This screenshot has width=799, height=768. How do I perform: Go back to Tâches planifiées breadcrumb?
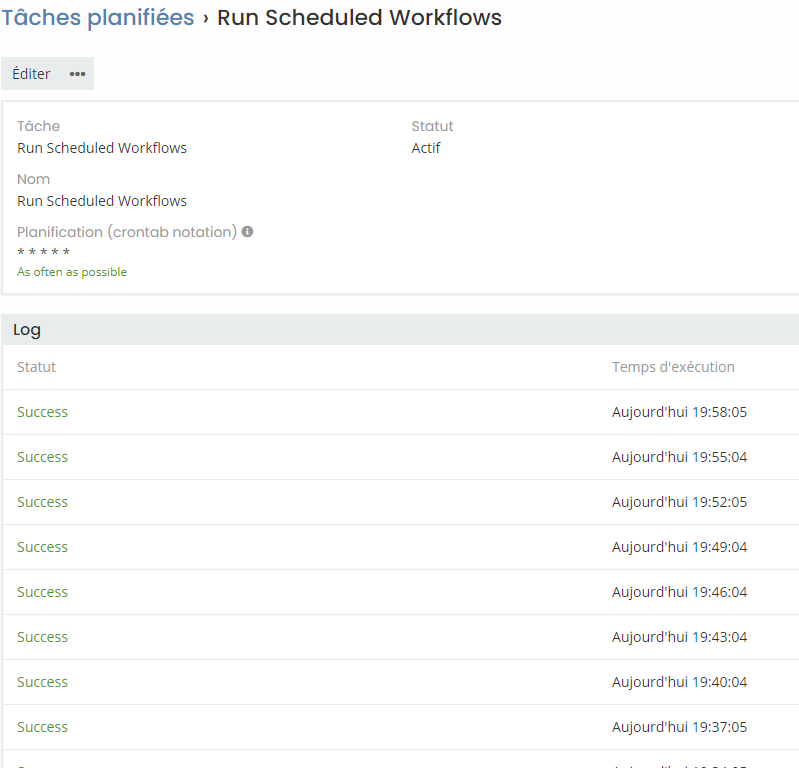pyautogui.click(x=98, y=18)
